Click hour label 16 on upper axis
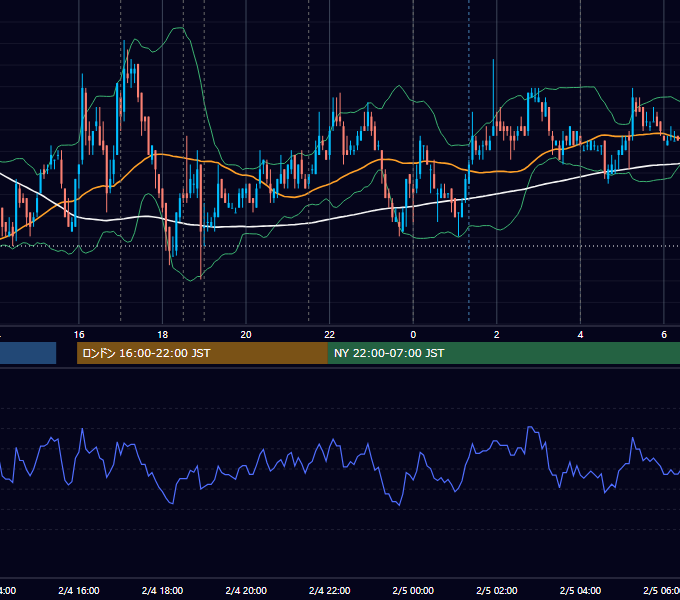The width and height of the screenshot is (680, 600). [x=79, y=335]
